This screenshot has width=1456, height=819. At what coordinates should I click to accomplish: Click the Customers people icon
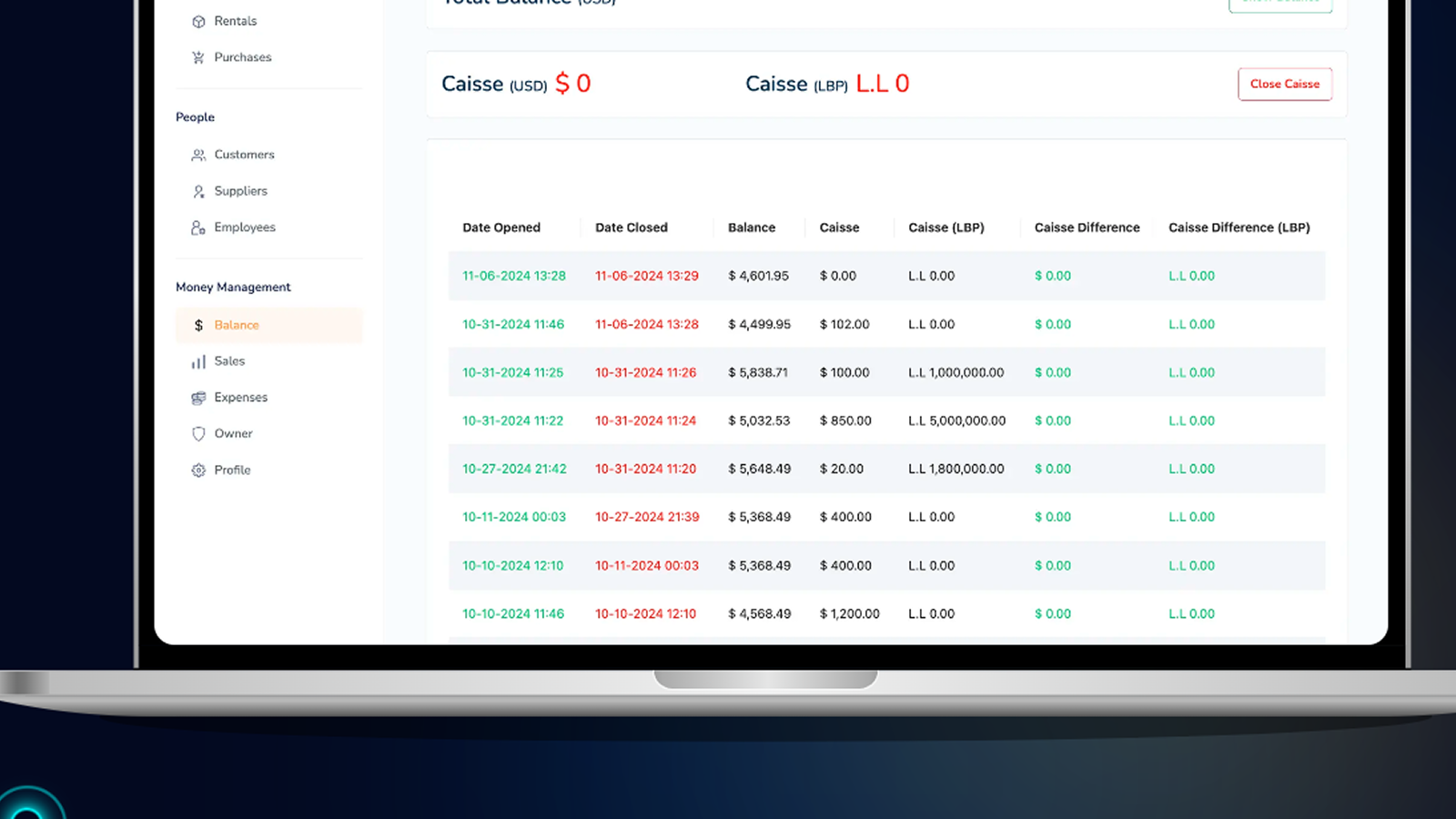[198, 155]
